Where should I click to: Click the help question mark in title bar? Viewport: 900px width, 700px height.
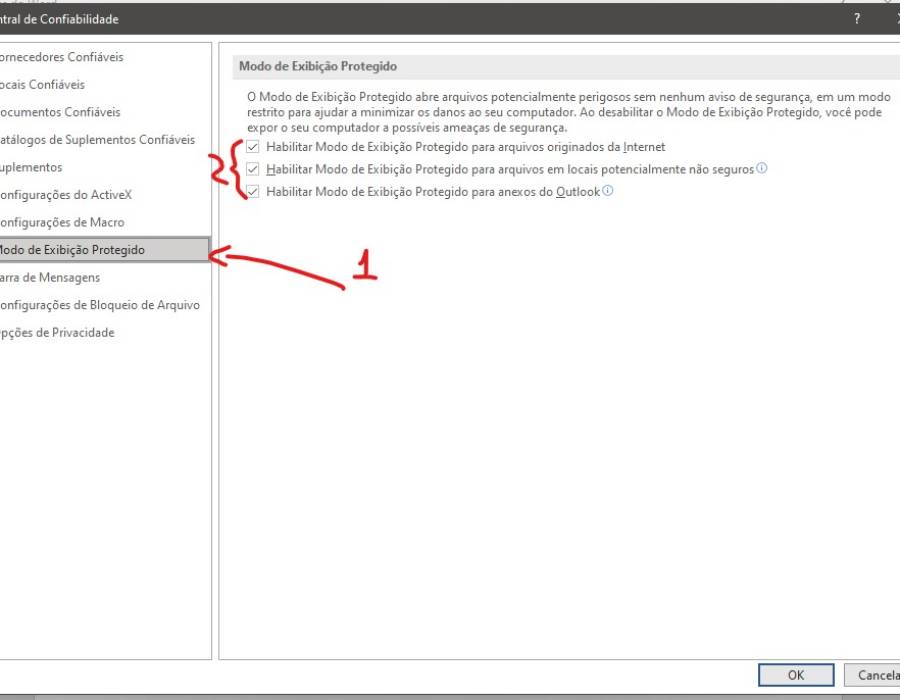857,19
